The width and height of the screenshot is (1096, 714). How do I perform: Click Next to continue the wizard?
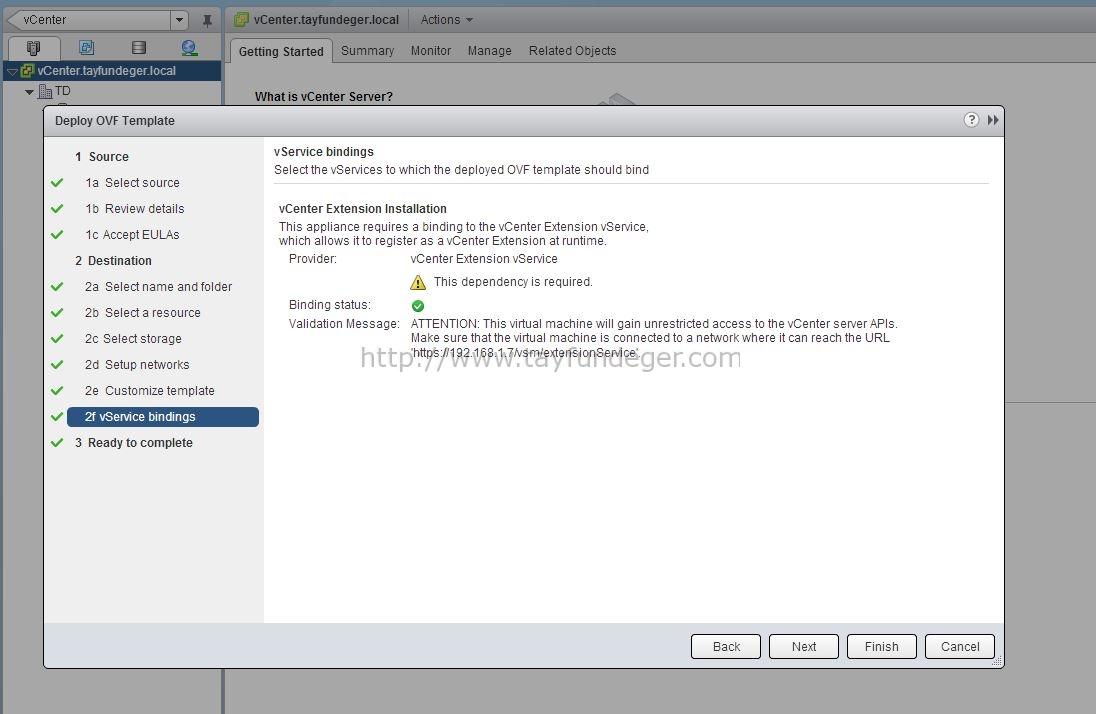pyautogui.click(x=804, y=646)
